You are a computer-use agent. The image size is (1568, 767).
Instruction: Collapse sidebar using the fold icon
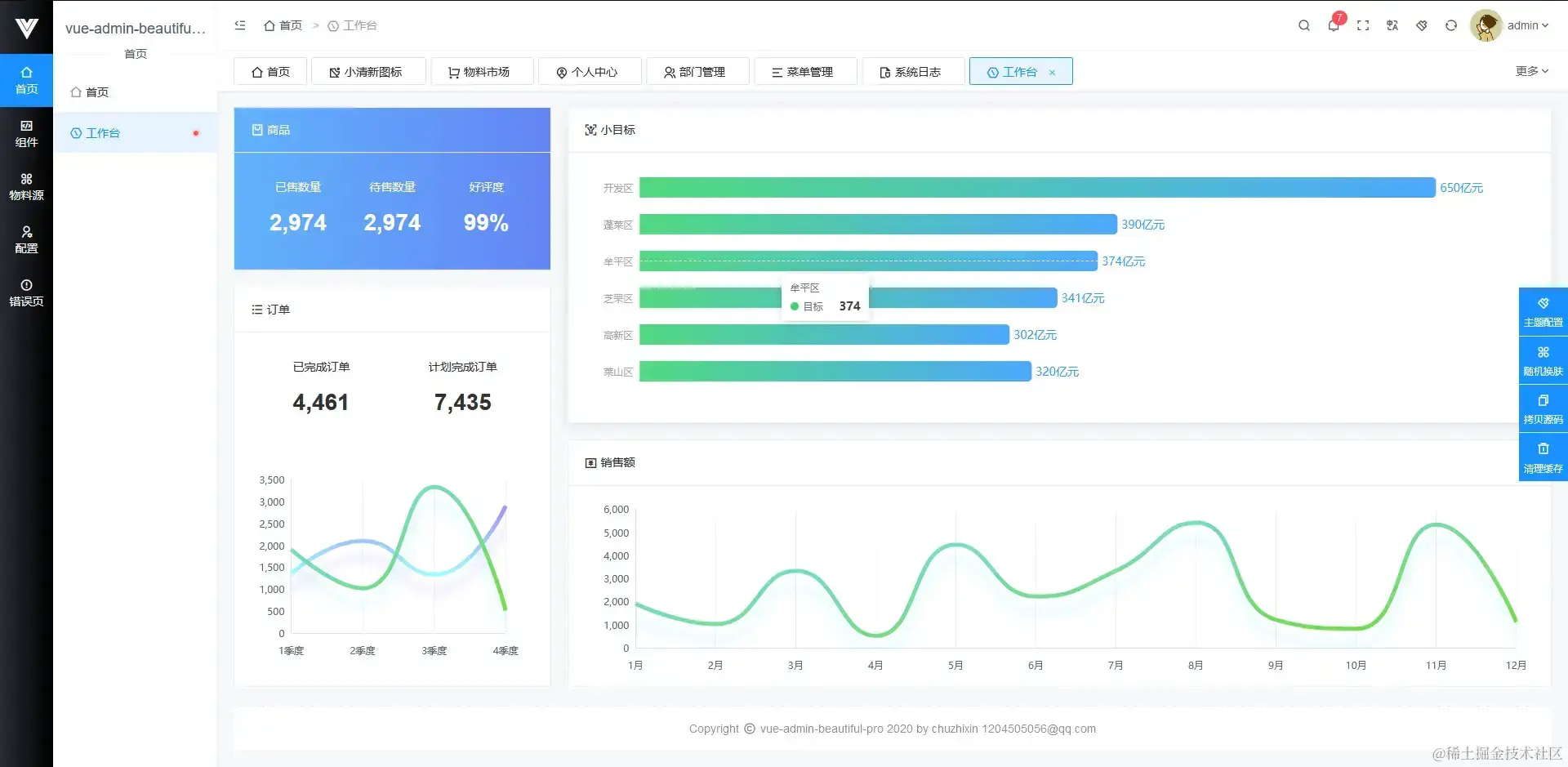pyautogui.click(x=240, y=25)
